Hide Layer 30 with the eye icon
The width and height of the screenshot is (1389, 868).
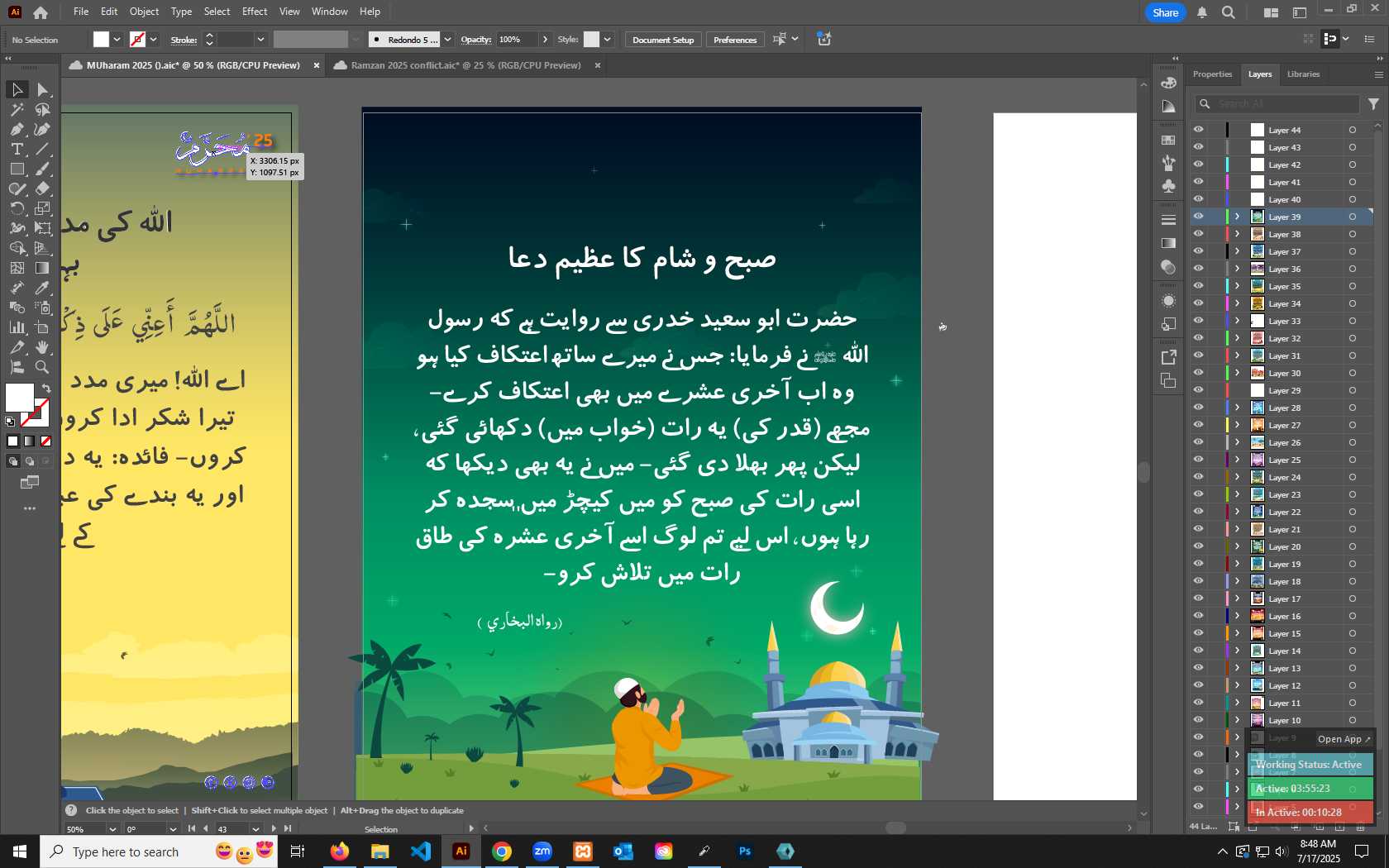point(1198,373)
